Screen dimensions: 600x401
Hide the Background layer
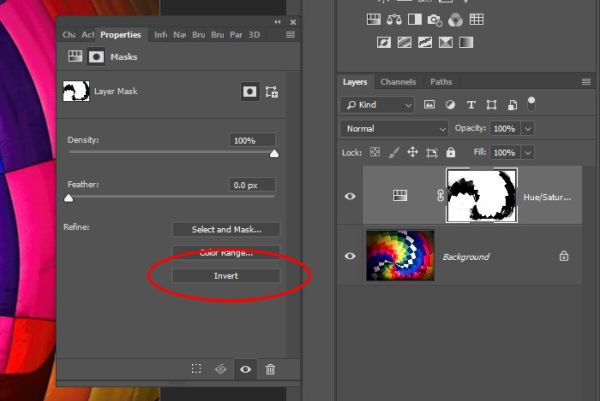pos(350,256)
